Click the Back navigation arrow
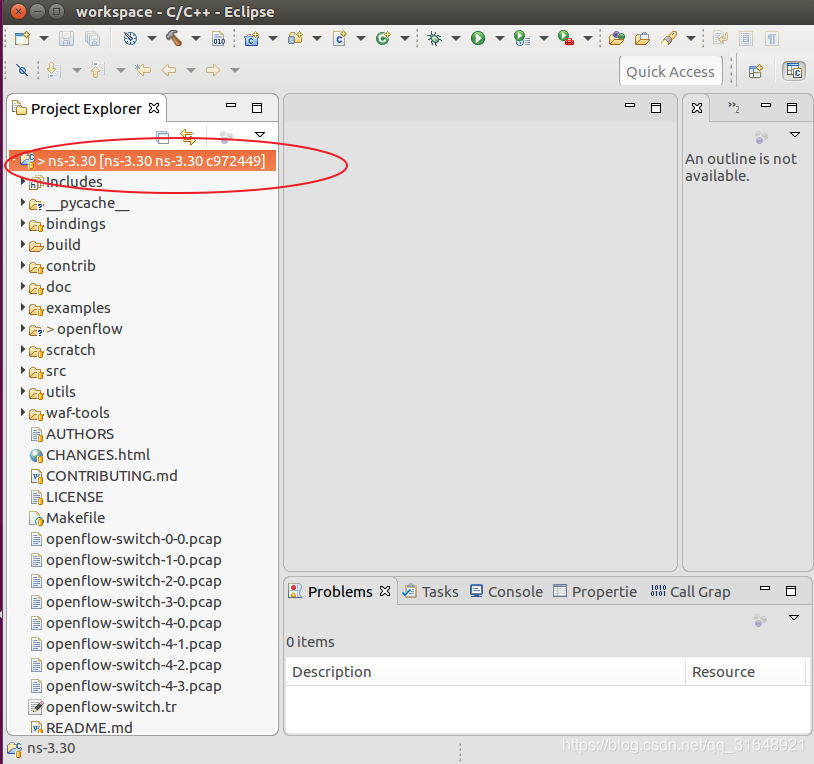Screen dimensions: 814x764 point(169,70)
